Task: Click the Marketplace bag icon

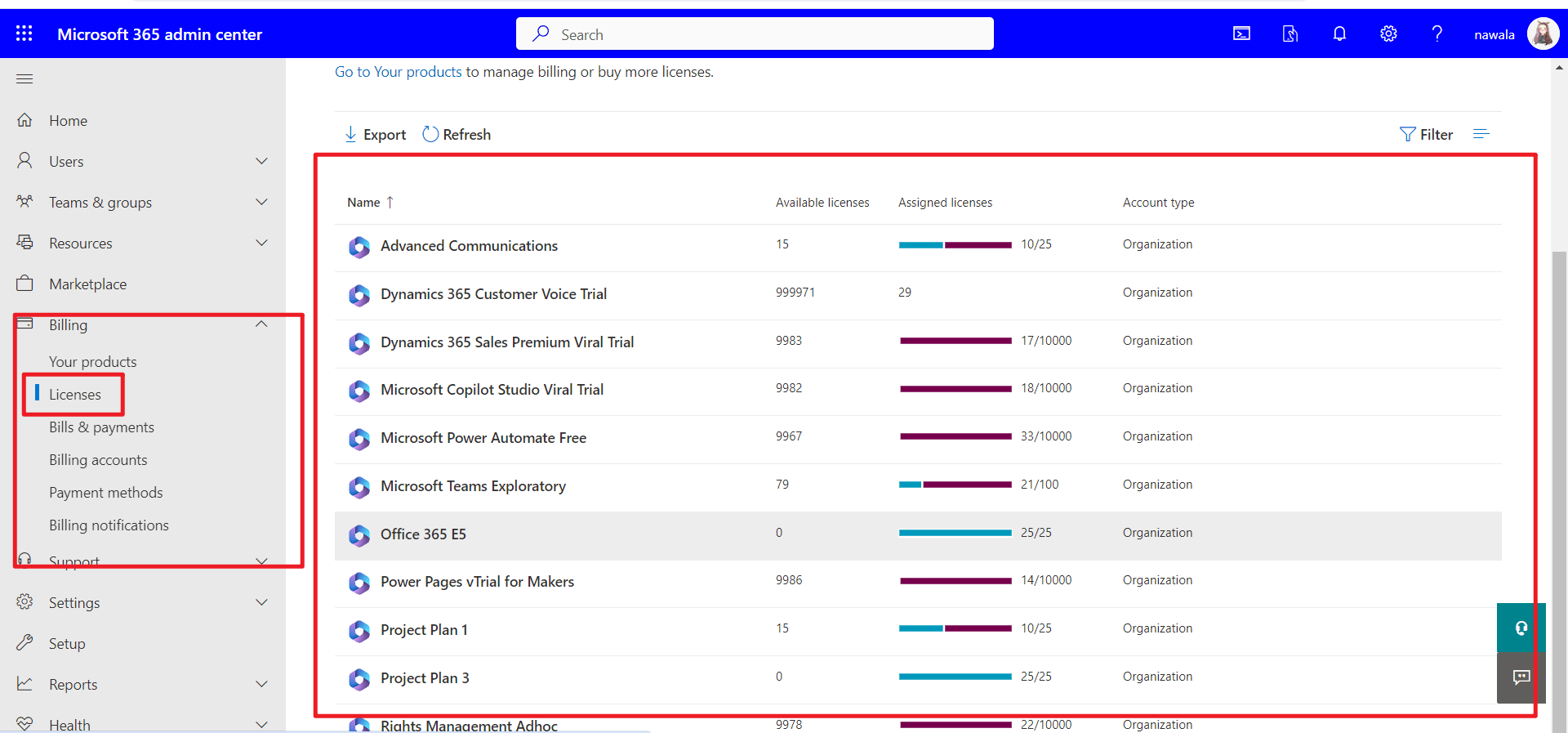Action: (x=24, y=284)
